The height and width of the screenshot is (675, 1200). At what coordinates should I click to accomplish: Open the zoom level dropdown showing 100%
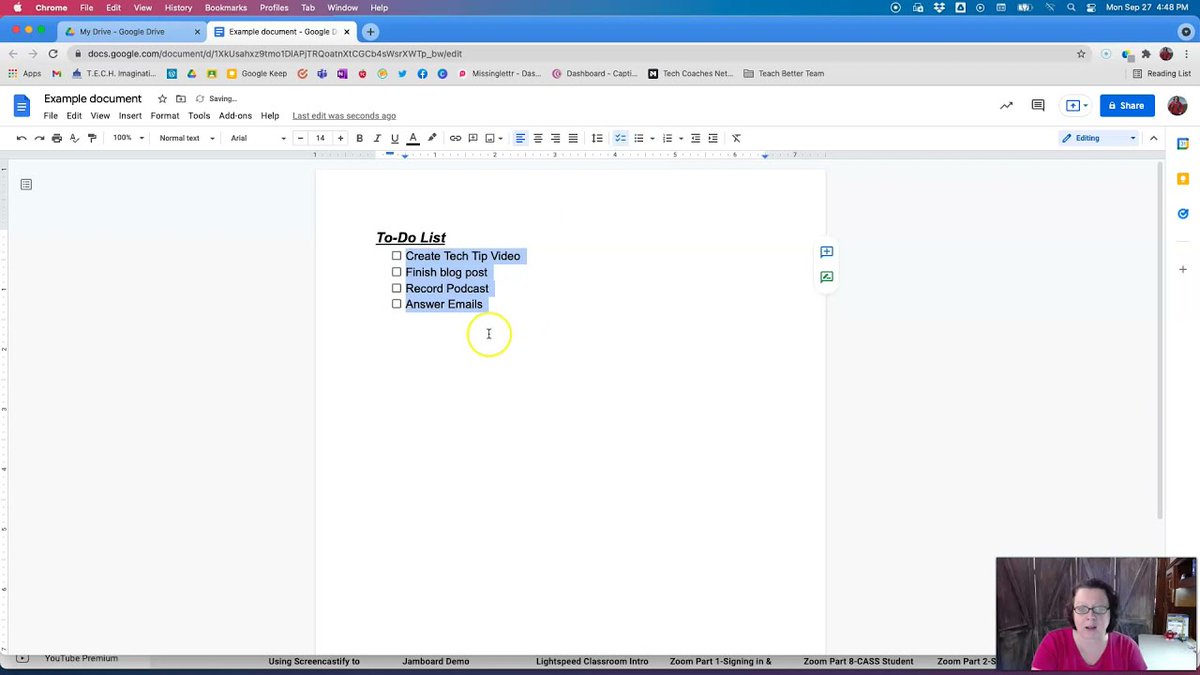tap(128, 138)
